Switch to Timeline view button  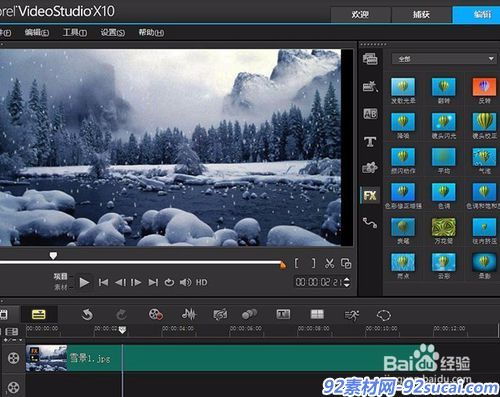(39, 314)
